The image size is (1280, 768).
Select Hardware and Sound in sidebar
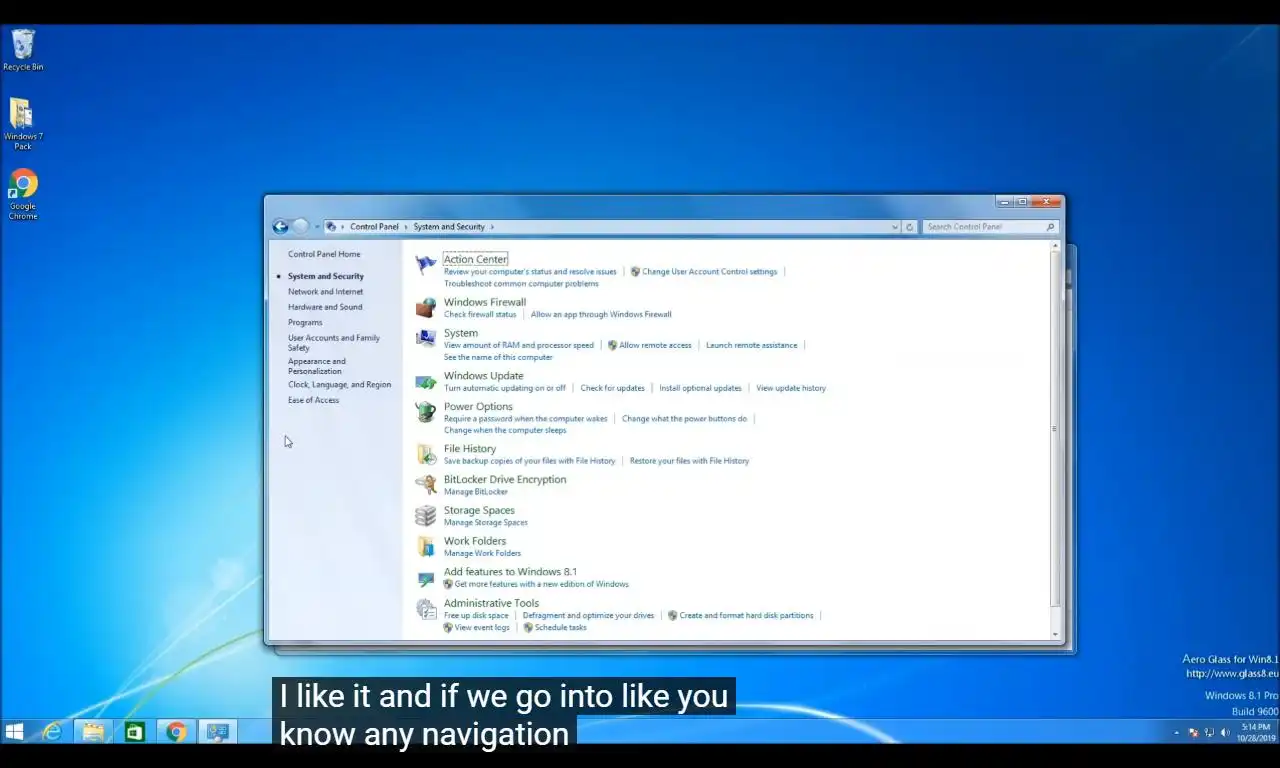(325, 307)
